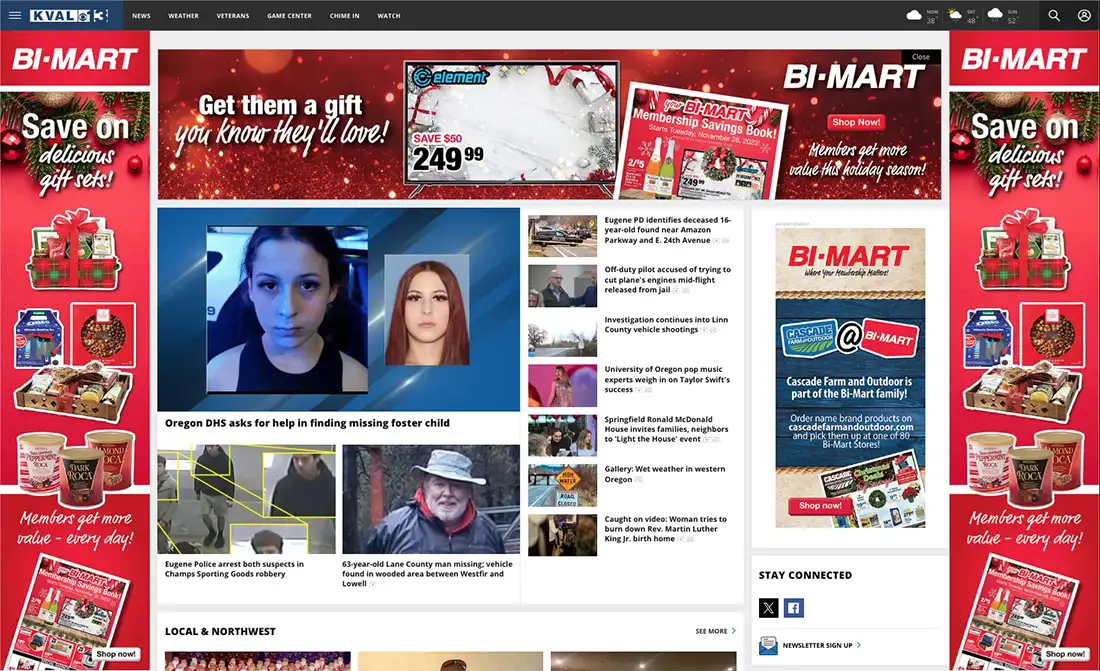The image size is (1100, 671).
Task: Click the KVAL 13 logo
Action: click(69, 15)
